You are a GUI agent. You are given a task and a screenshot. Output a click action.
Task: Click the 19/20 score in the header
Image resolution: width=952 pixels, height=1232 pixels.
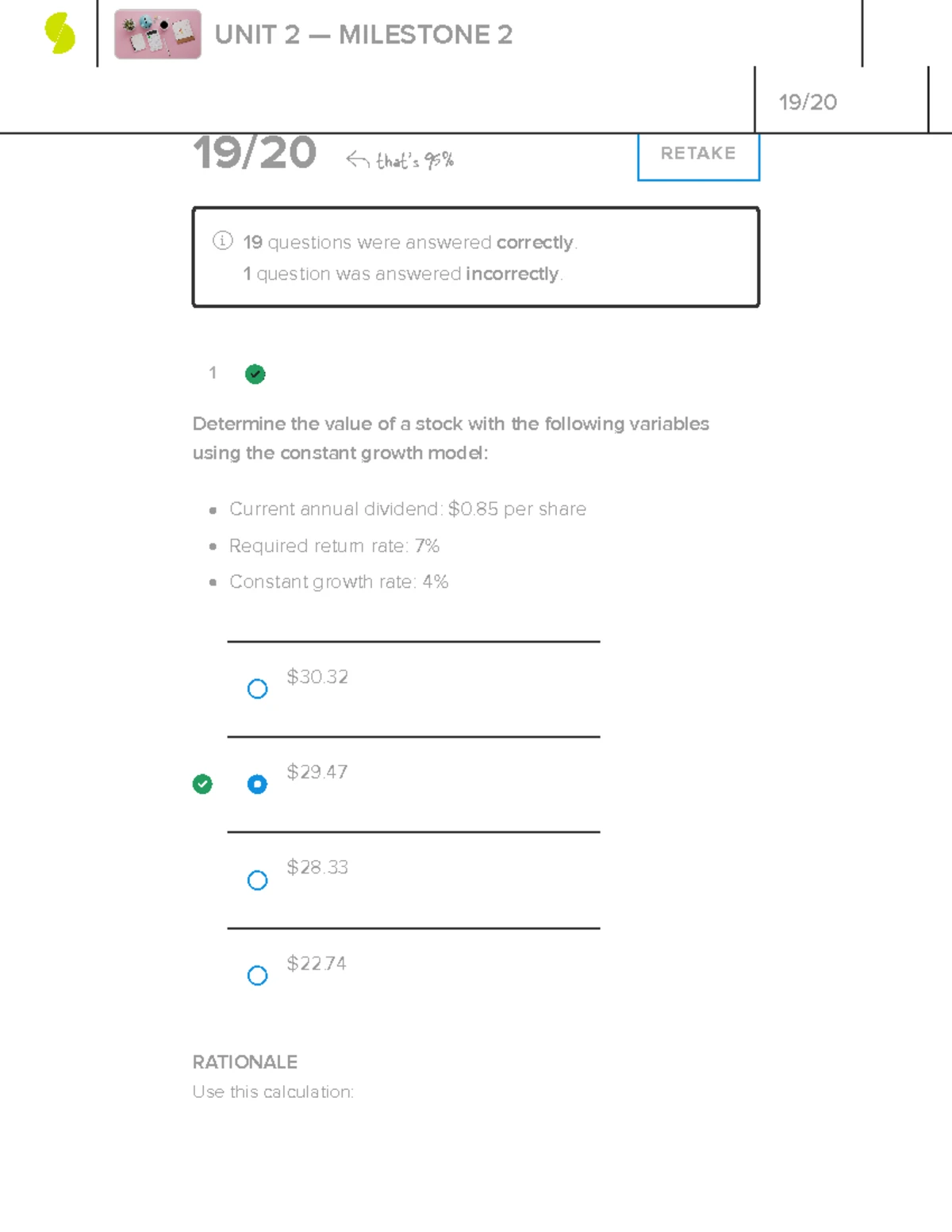808,102
